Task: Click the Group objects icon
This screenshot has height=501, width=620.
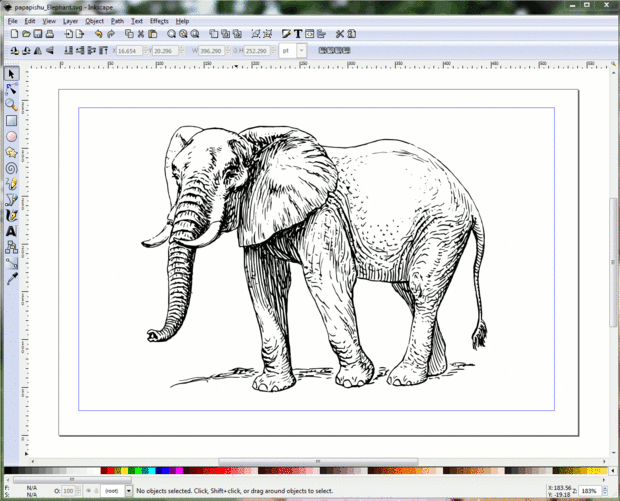Action: [256, 34]
